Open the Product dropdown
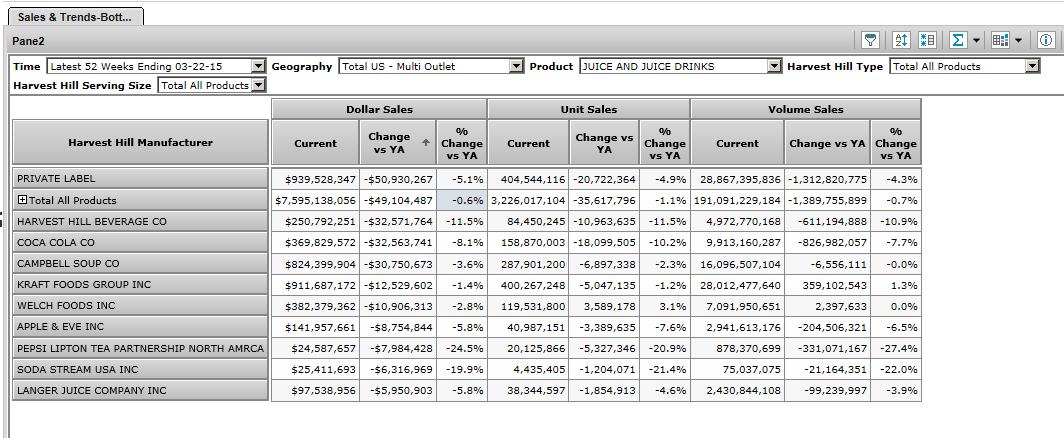Image resolution: width=1064 pixels, height=438 pixels. (x=774, y=66)
